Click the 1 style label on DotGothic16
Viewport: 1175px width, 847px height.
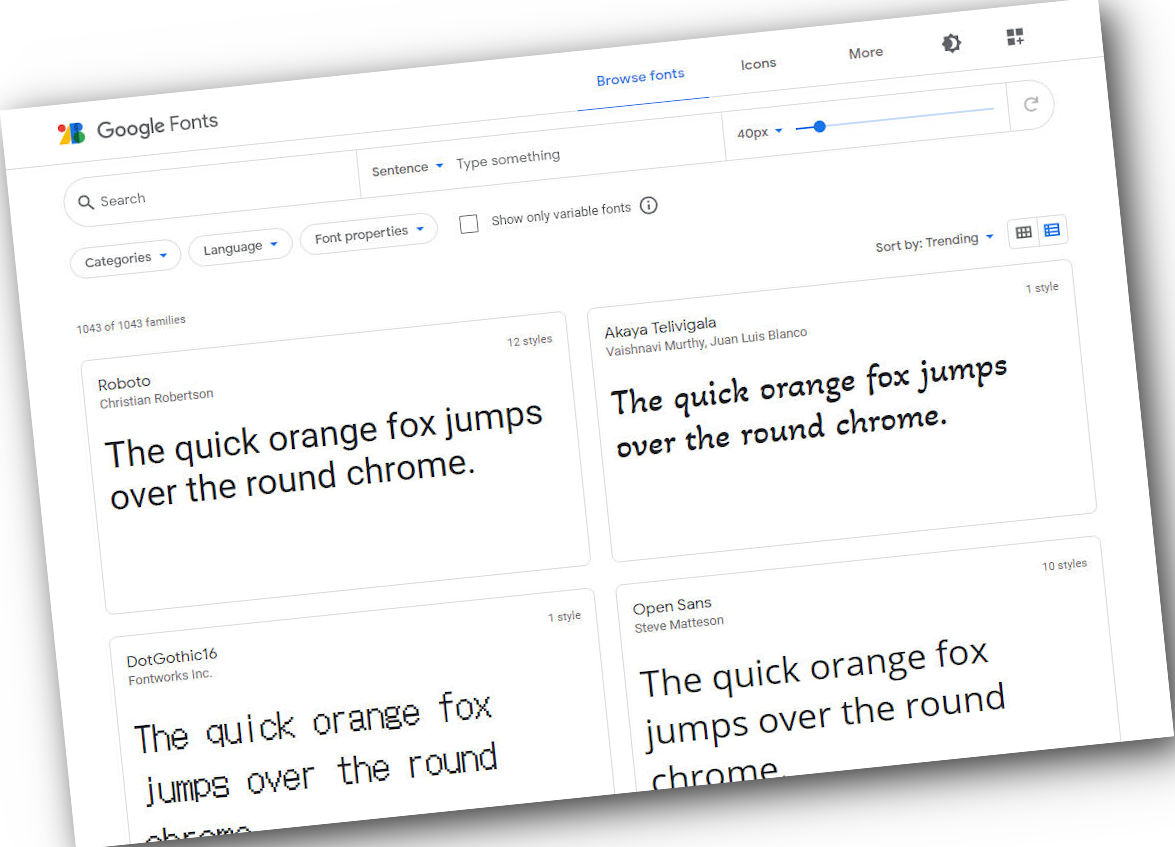[x=564, y=617]
